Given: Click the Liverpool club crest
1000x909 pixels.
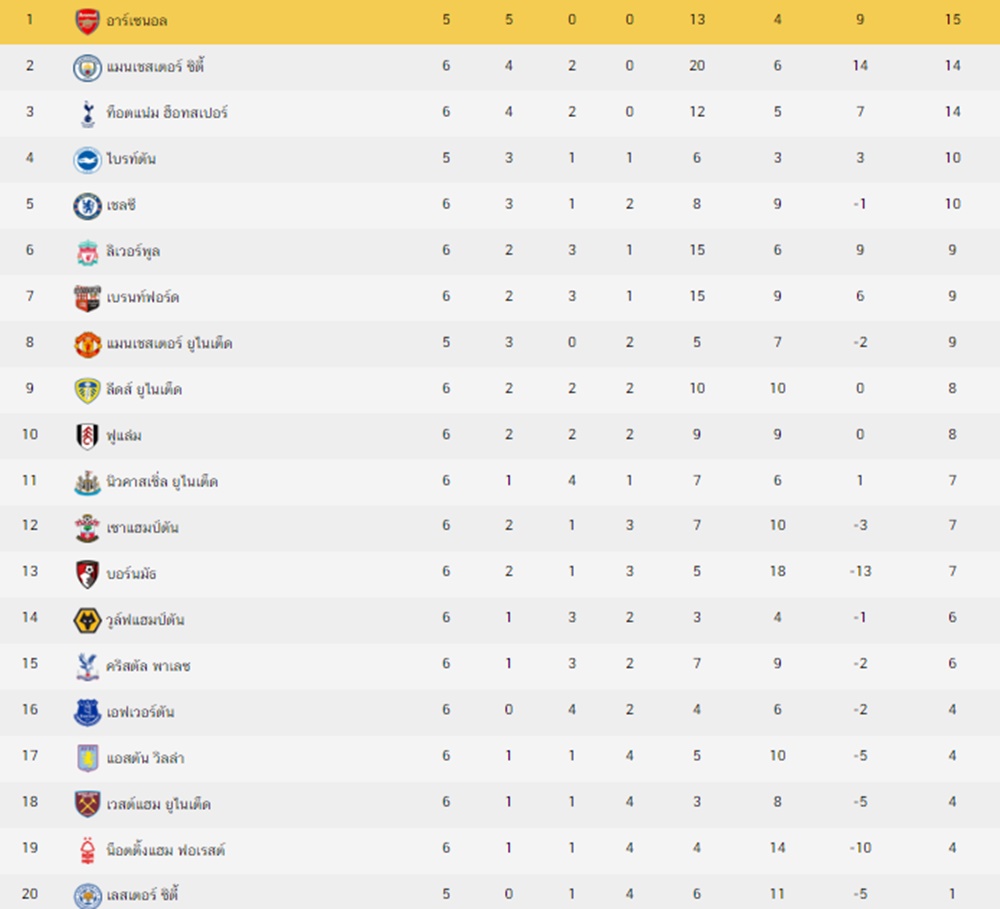Looking at the screenshot, I should pyautogui.click(x=87, y=252).
